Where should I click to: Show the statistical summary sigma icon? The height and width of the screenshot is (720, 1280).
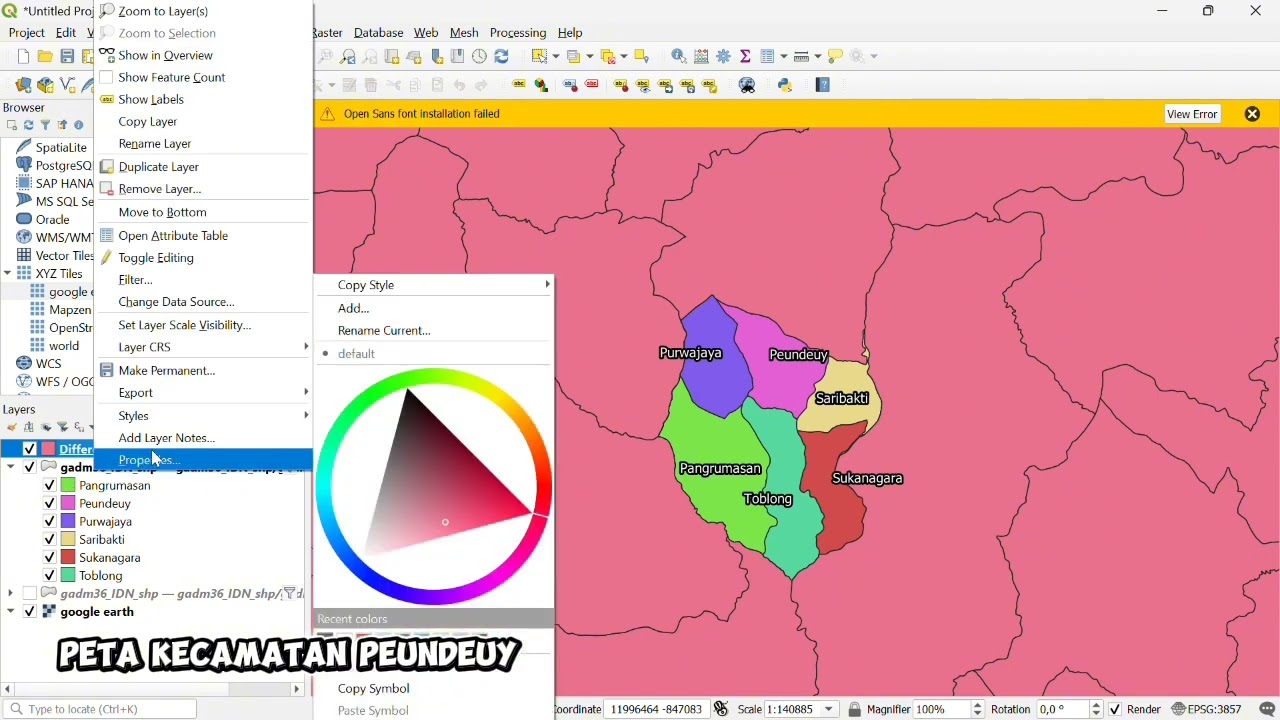[x=746, y=57]
